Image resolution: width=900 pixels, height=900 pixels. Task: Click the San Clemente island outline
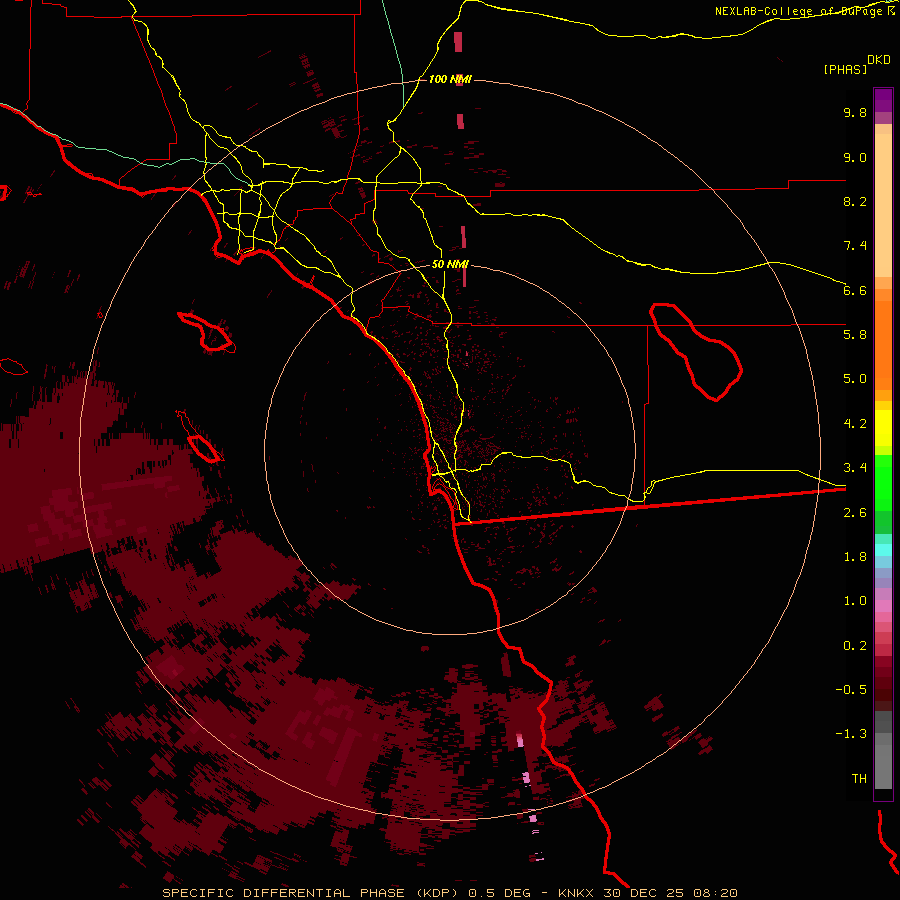199,437
